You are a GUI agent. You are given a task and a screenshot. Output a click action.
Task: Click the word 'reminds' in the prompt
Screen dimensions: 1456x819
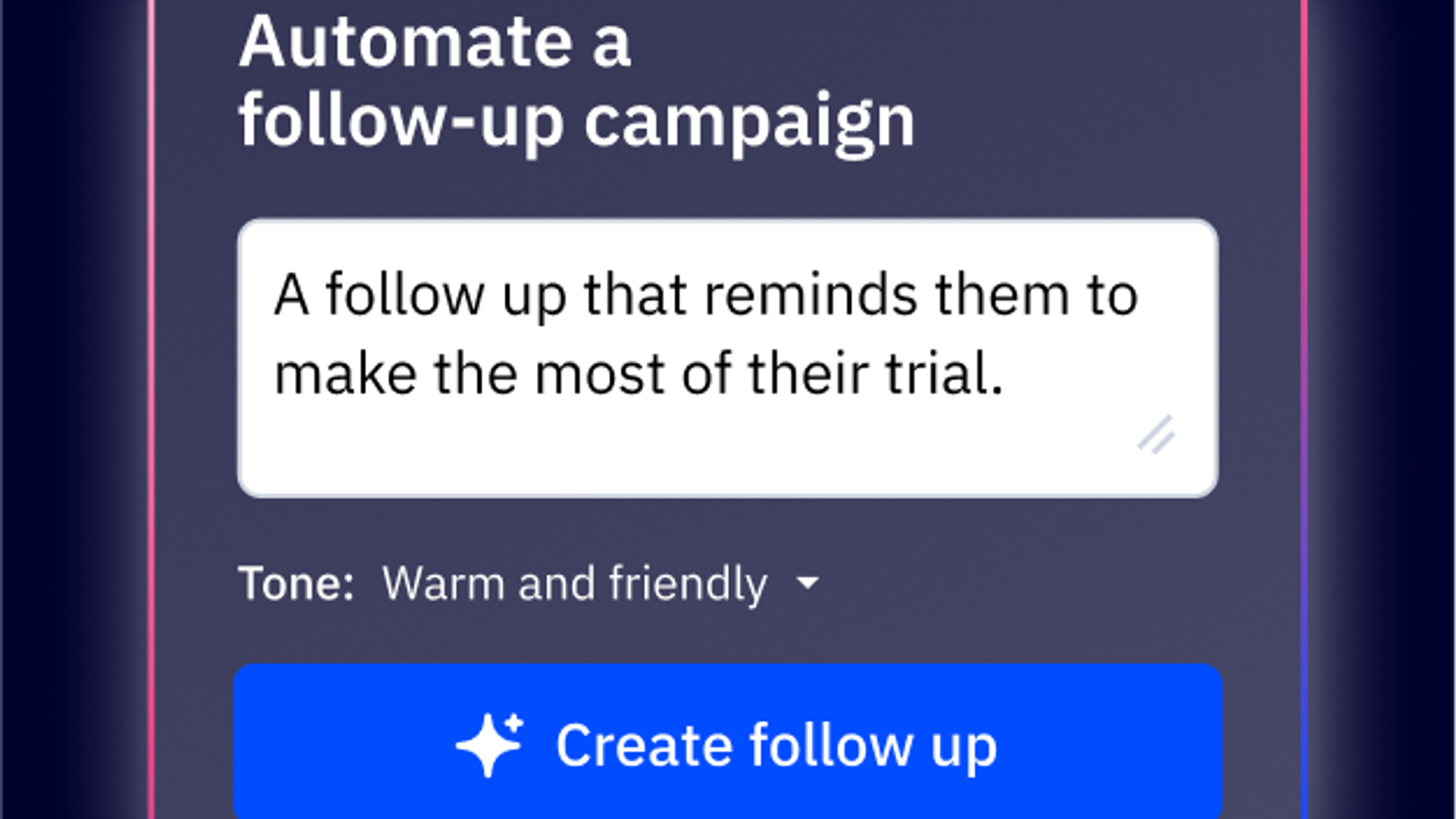pyautogui.click(x=811, y=294)
